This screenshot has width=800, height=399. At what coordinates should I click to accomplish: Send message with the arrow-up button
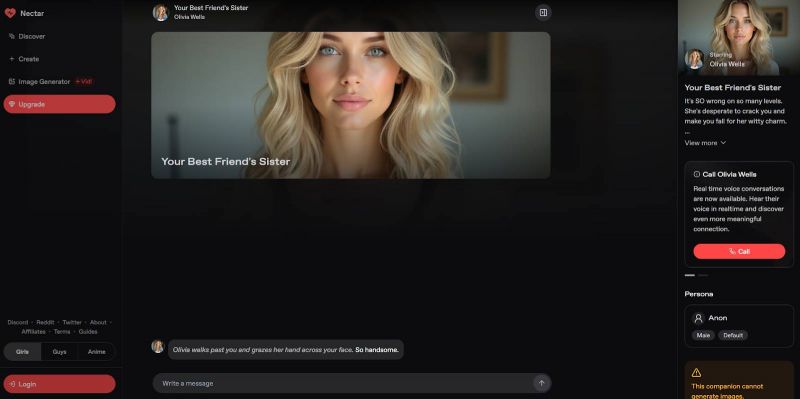tap(541, 383)
